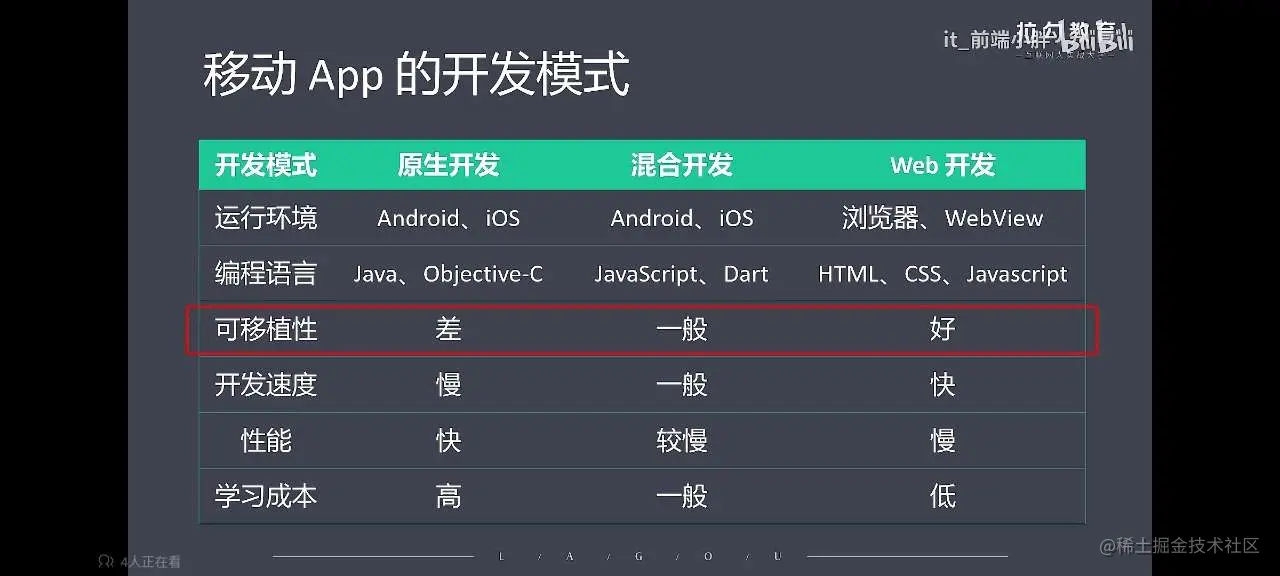Select the Web 开发 column header
The height and width of the screenshot is (576, 1280).
(942, 165)
